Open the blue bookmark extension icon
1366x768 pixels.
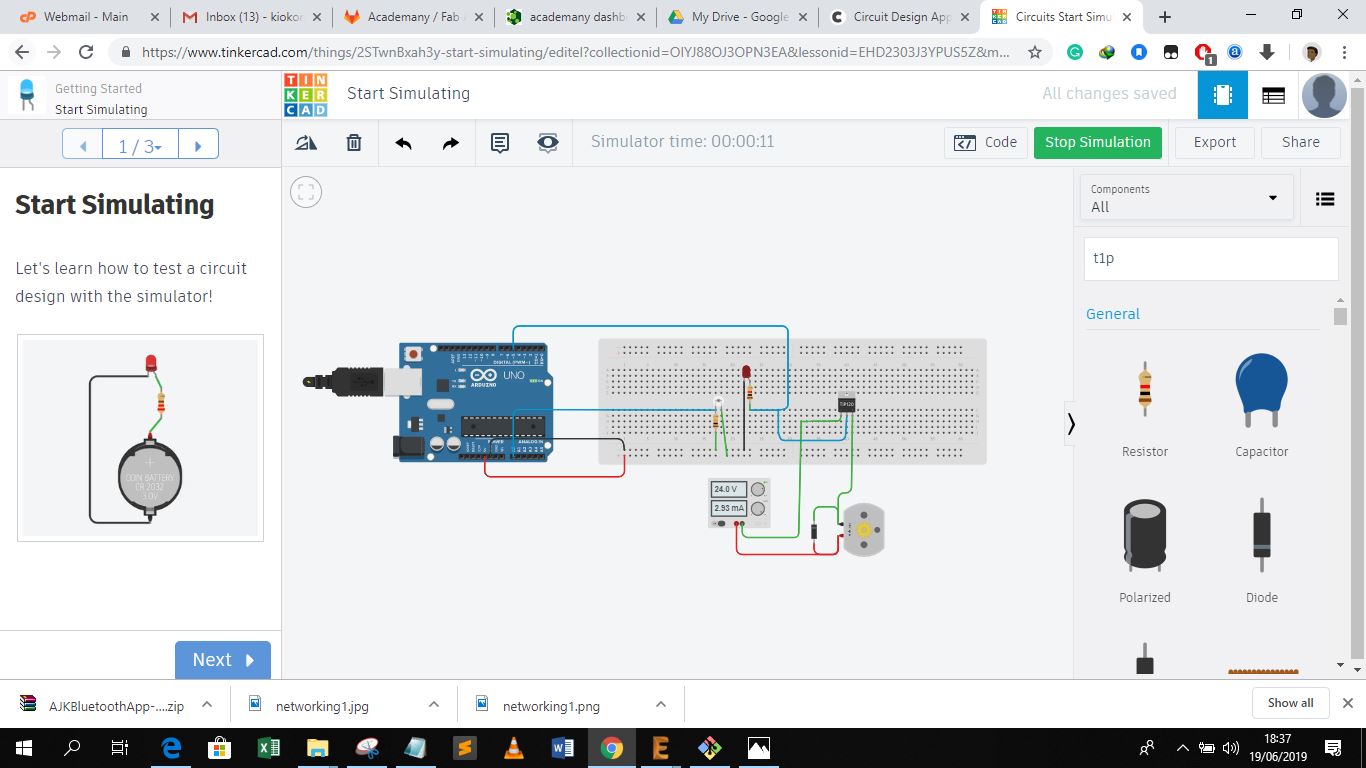tap(1139, 52)
